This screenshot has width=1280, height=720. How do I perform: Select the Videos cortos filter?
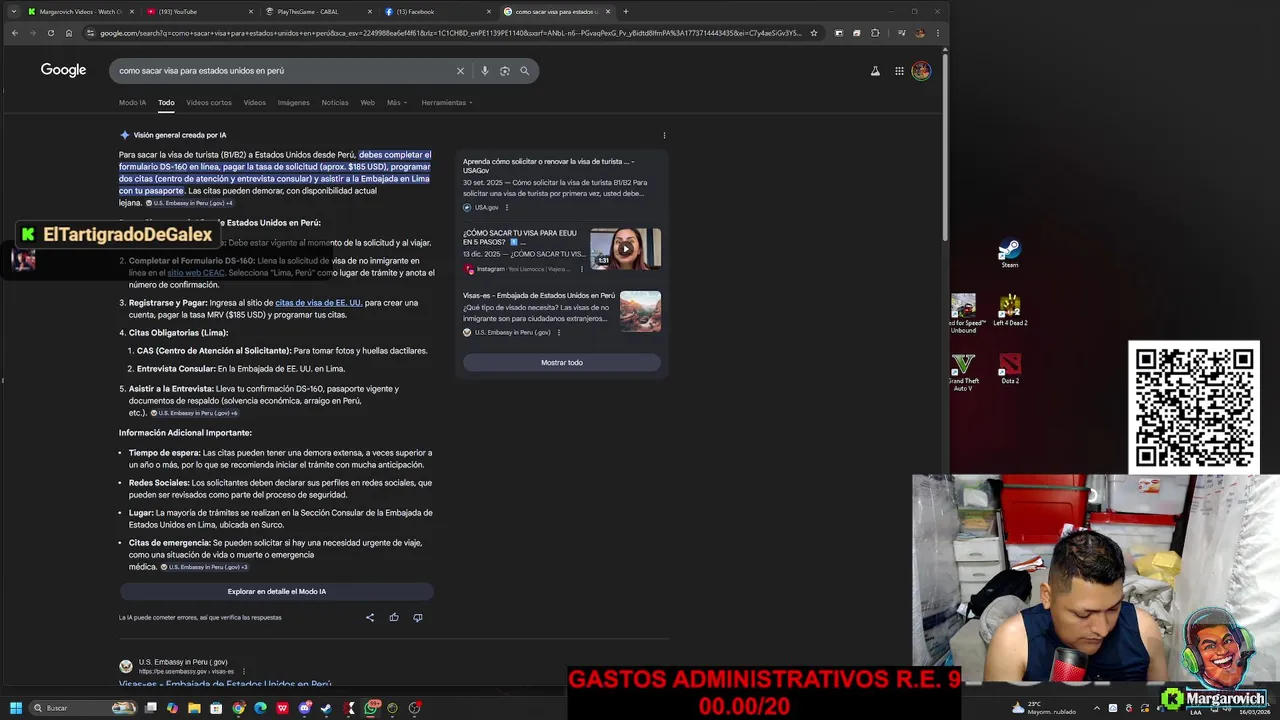click(x=208, y=103)
